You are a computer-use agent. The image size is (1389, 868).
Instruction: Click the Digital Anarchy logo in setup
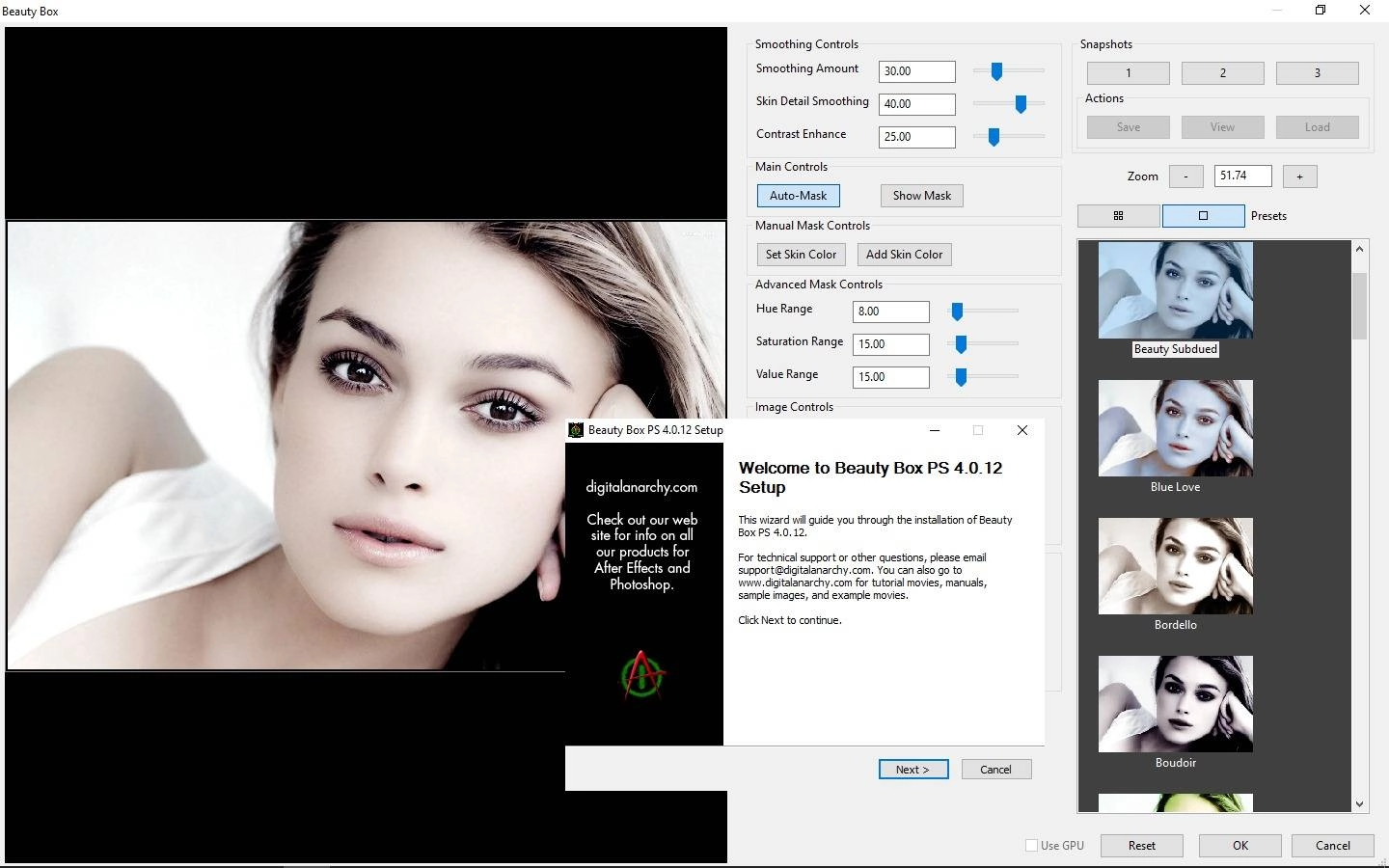[642, 674]
